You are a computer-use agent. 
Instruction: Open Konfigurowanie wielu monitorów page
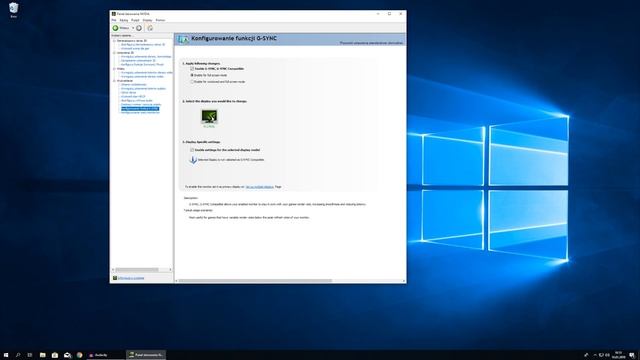(x=140, y=113)
